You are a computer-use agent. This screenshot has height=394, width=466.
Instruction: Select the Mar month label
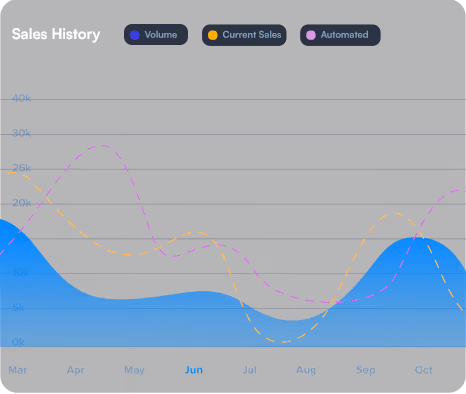click(x=18, y=370)
